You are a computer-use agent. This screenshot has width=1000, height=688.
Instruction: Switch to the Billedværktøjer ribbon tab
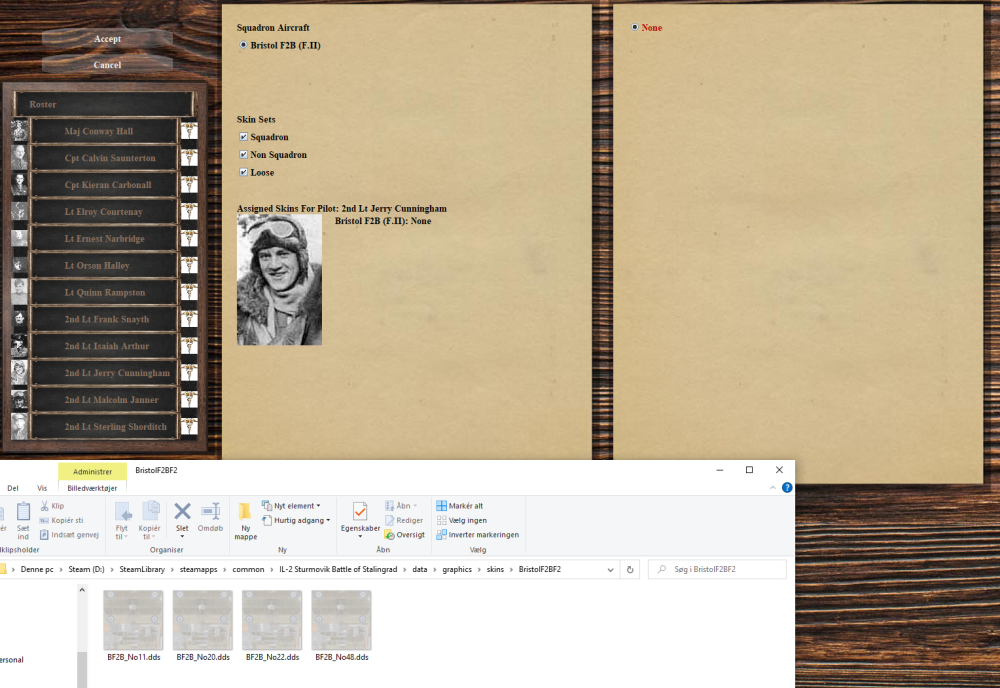coord(91,488)
